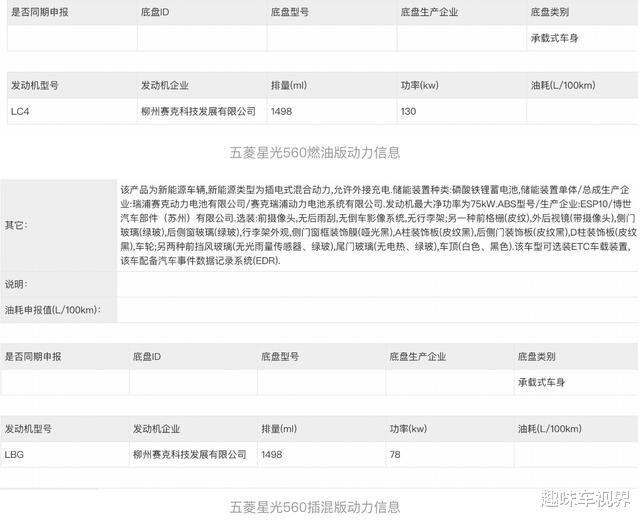Select 排量(ml) header in the LBG table
Viewport: 640px width, 520px height.
click(x=279, y=429)
